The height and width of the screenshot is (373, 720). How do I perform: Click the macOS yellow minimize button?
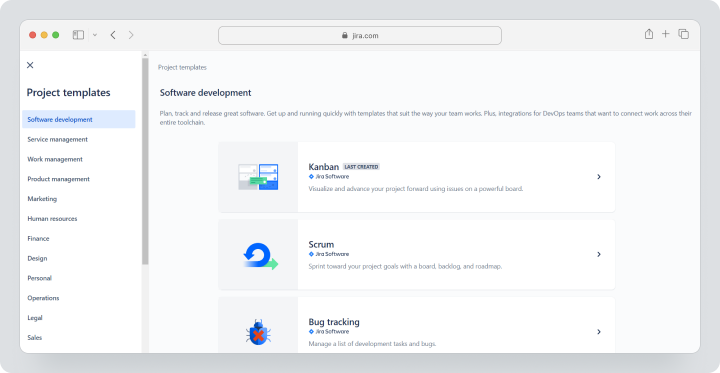pyautogui.click(x=44, y=35)
